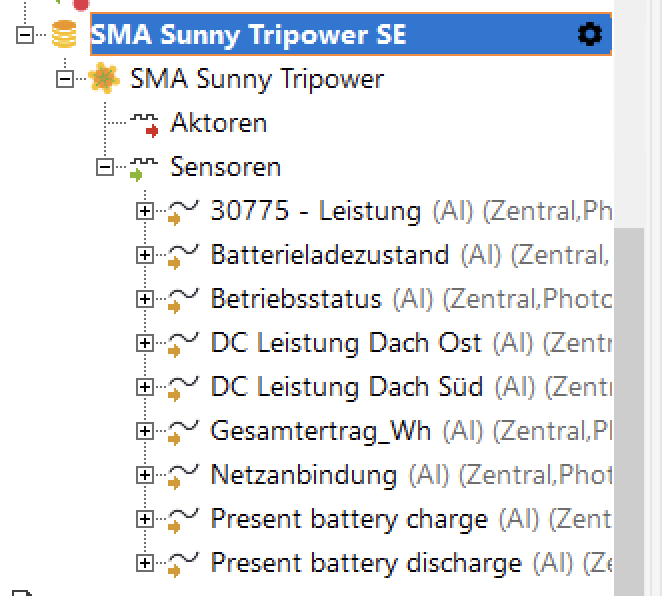Click the sun icon beside SMA Sunny Tripower
Viewport: 662px width, 596px height.
(104, 78)
